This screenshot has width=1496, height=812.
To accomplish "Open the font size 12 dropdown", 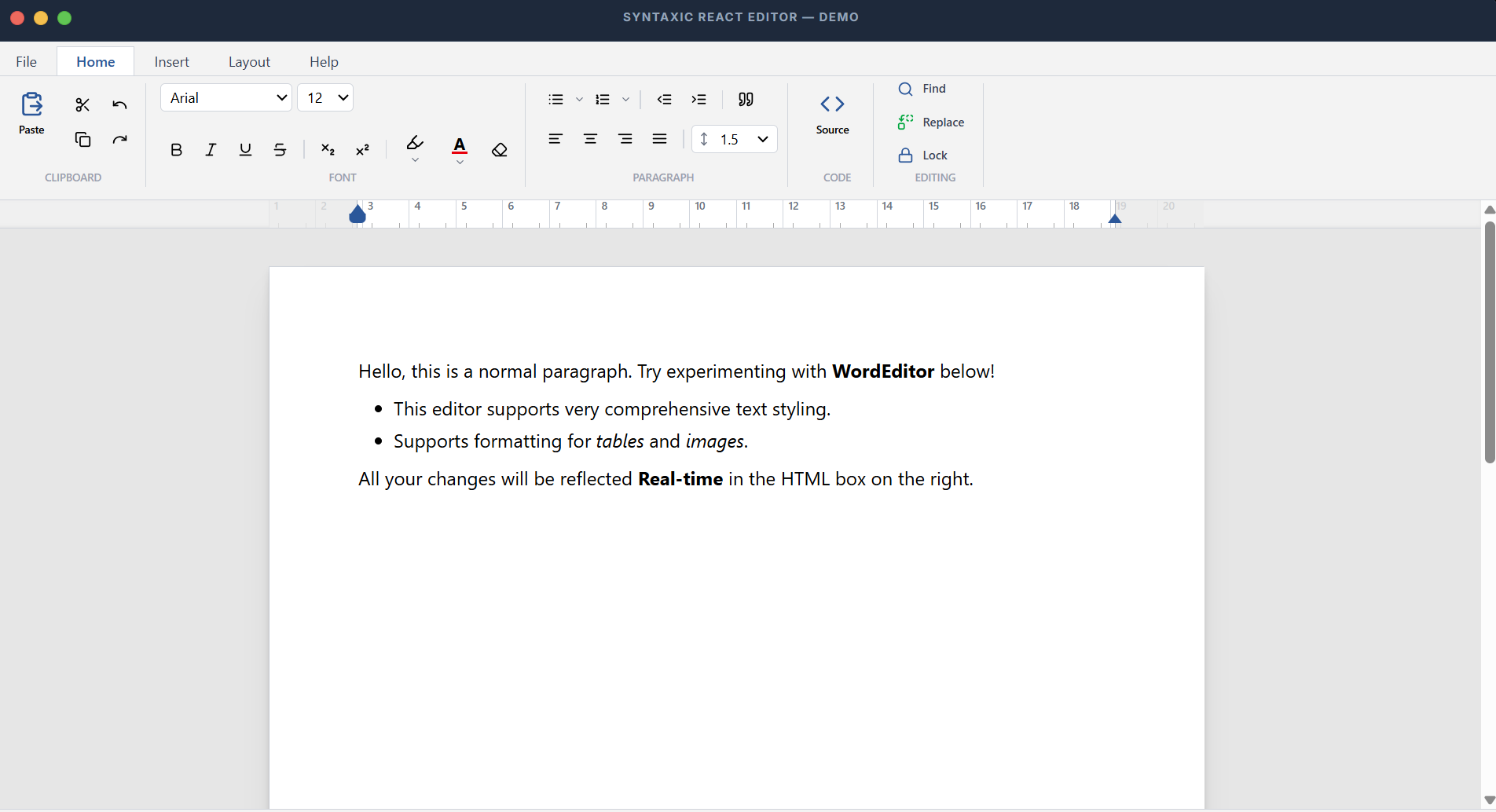I will coord(325,97).
